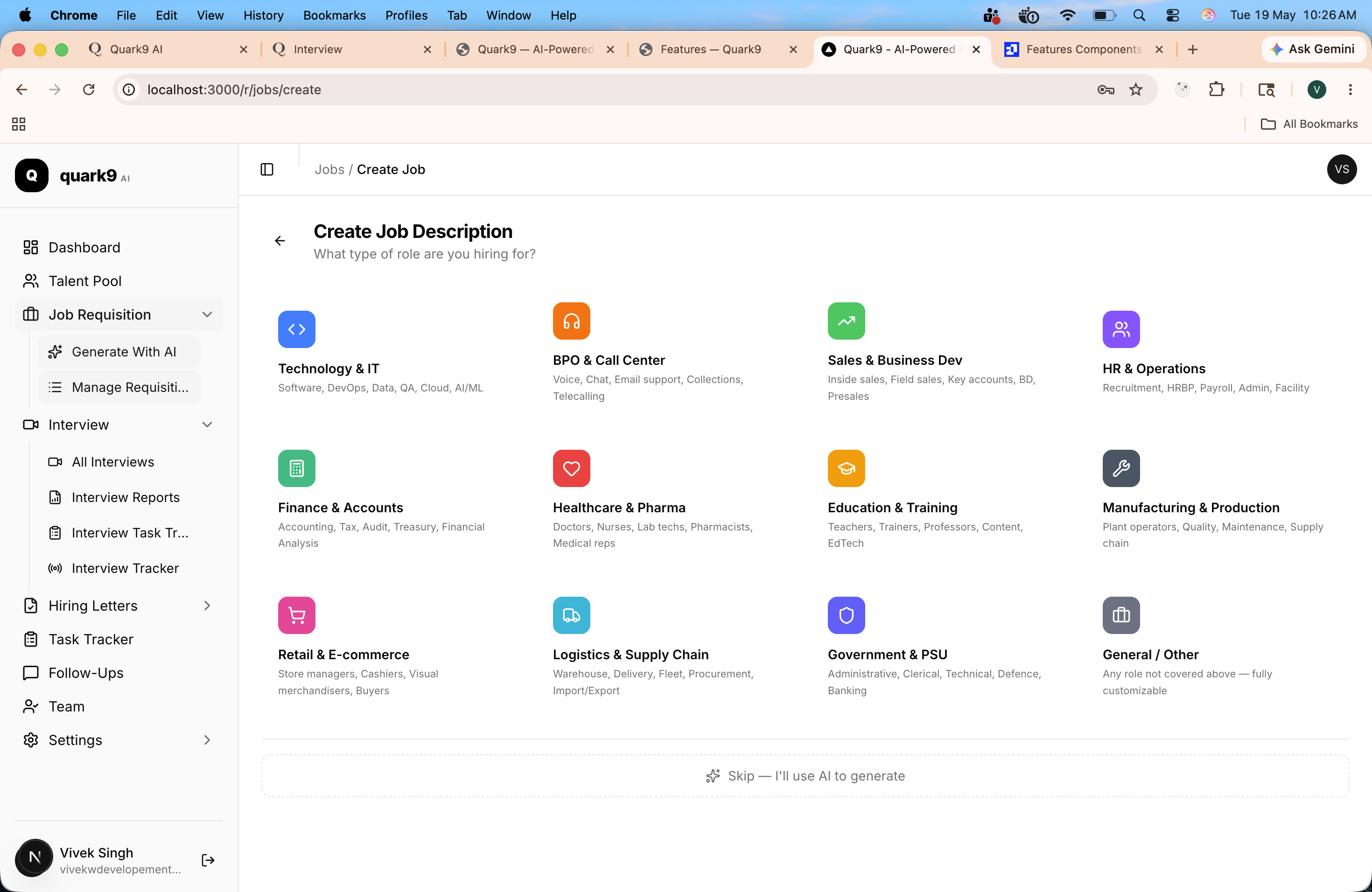Click the Retail & E-commerce cart icon
The width and height of the screenshot is (1372, 892).
coord(296,615)
